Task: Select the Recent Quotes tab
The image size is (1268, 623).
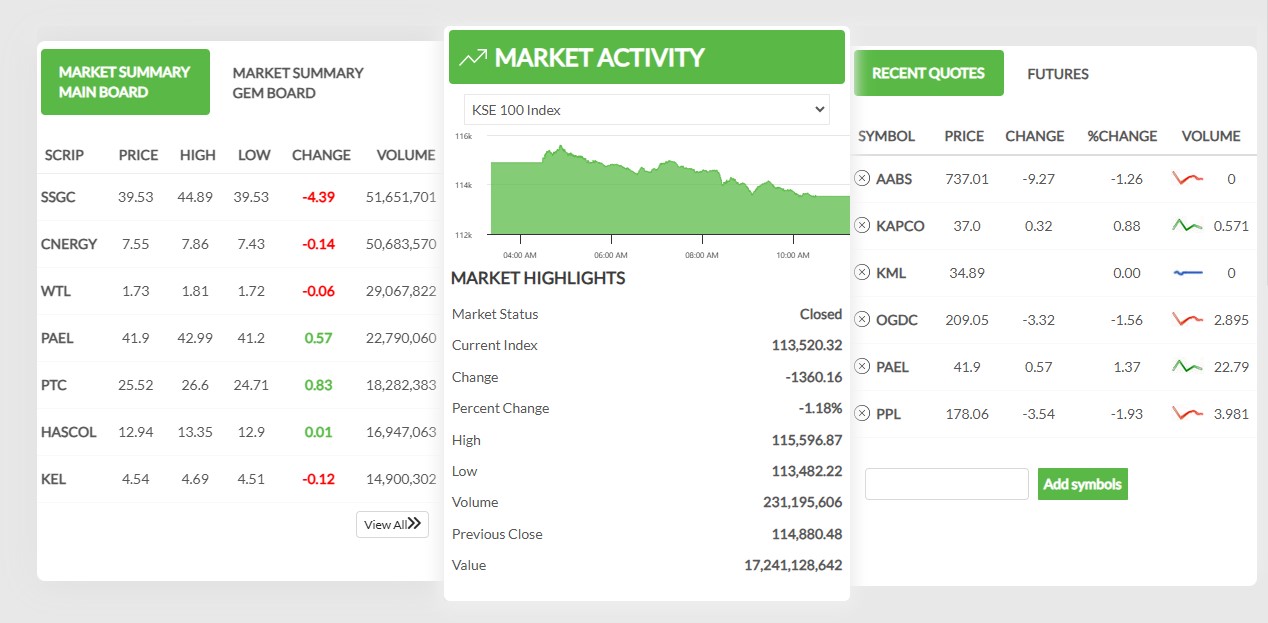Action: (x=928, y=73)
